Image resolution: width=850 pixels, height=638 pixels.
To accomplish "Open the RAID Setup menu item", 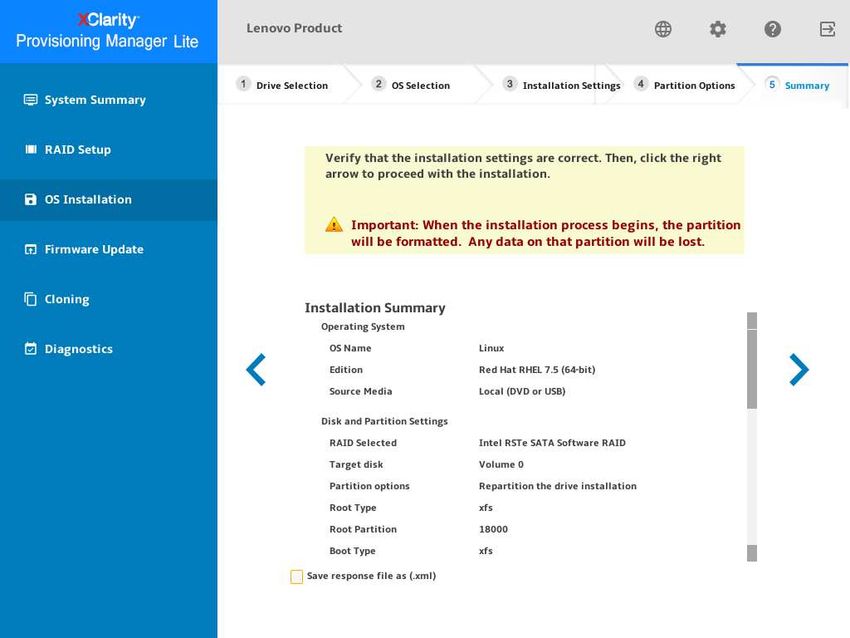I will [x=108, y=150].
